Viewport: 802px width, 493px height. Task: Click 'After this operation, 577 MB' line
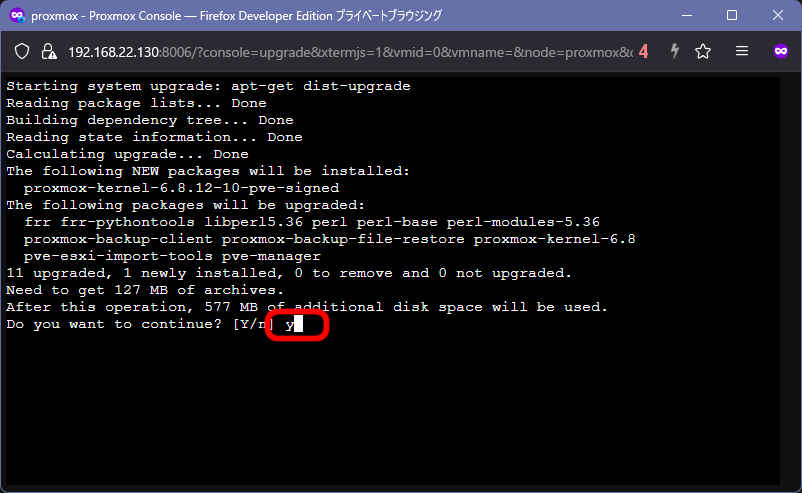coord(307,307)
